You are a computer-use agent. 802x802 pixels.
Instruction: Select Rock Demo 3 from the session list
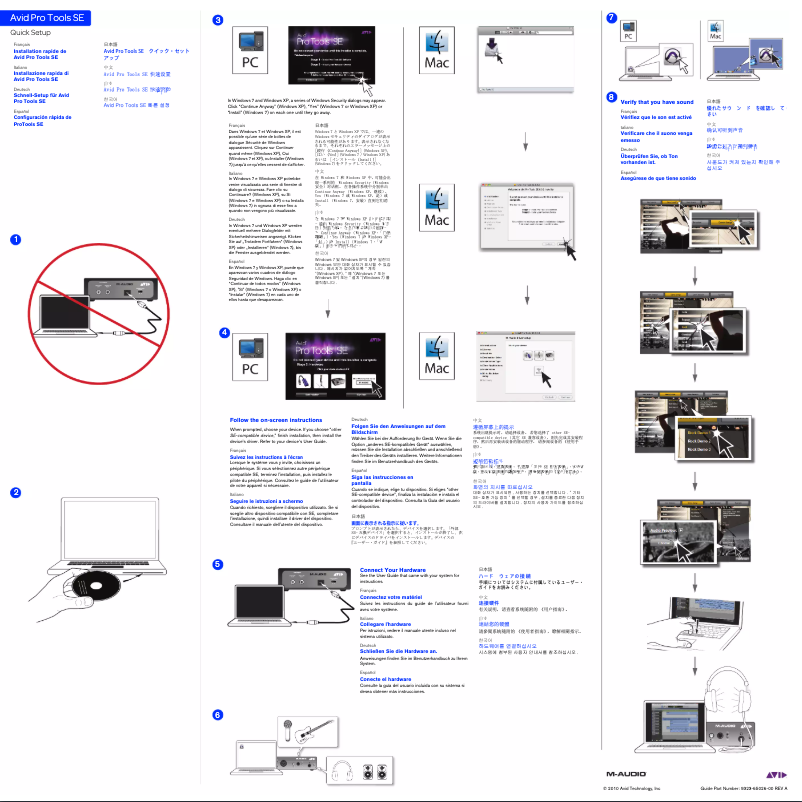coord(699,450)
